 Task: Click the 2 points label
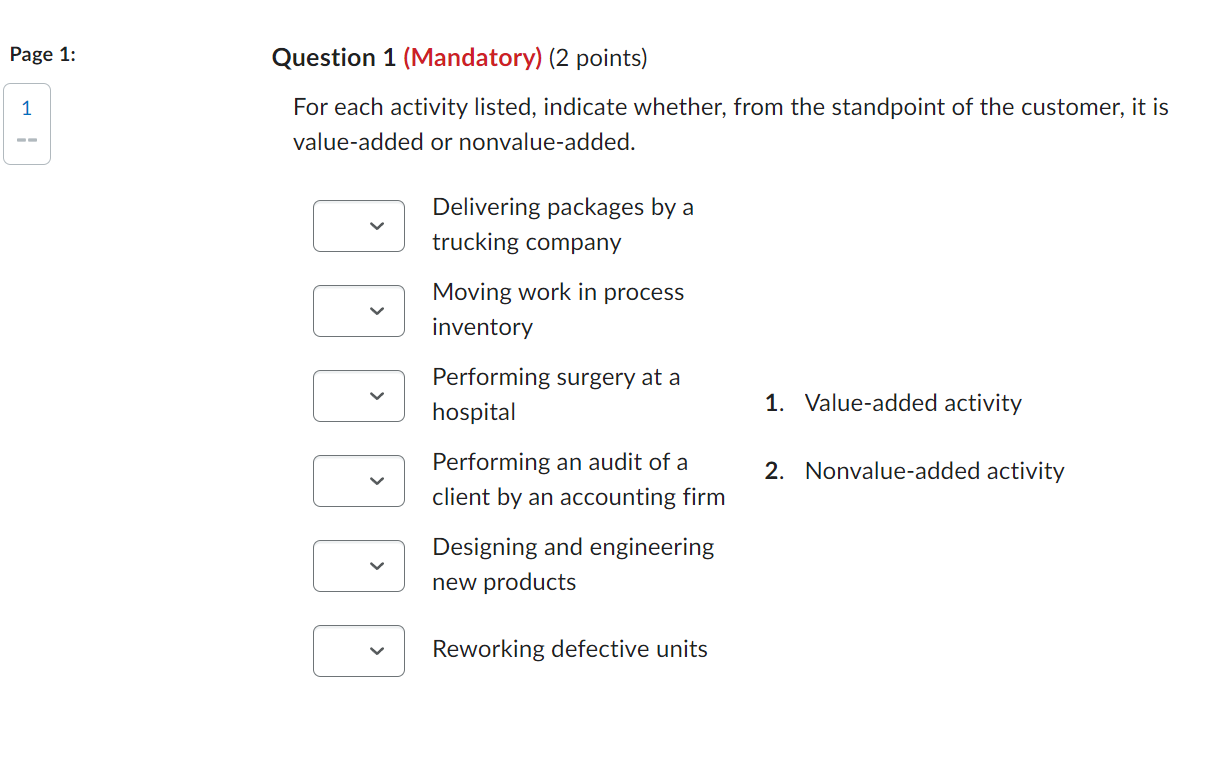(x=598, y=58)
